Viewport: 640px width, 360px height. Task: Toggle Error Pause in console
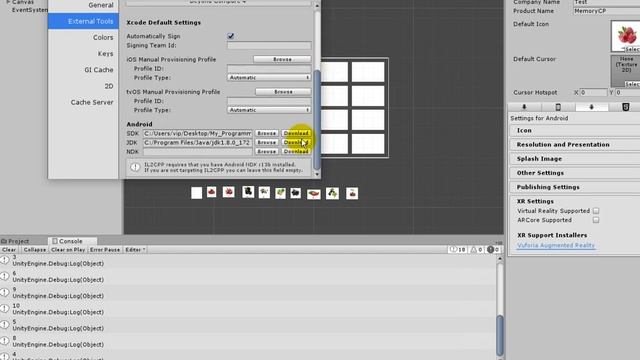point(105,249)
